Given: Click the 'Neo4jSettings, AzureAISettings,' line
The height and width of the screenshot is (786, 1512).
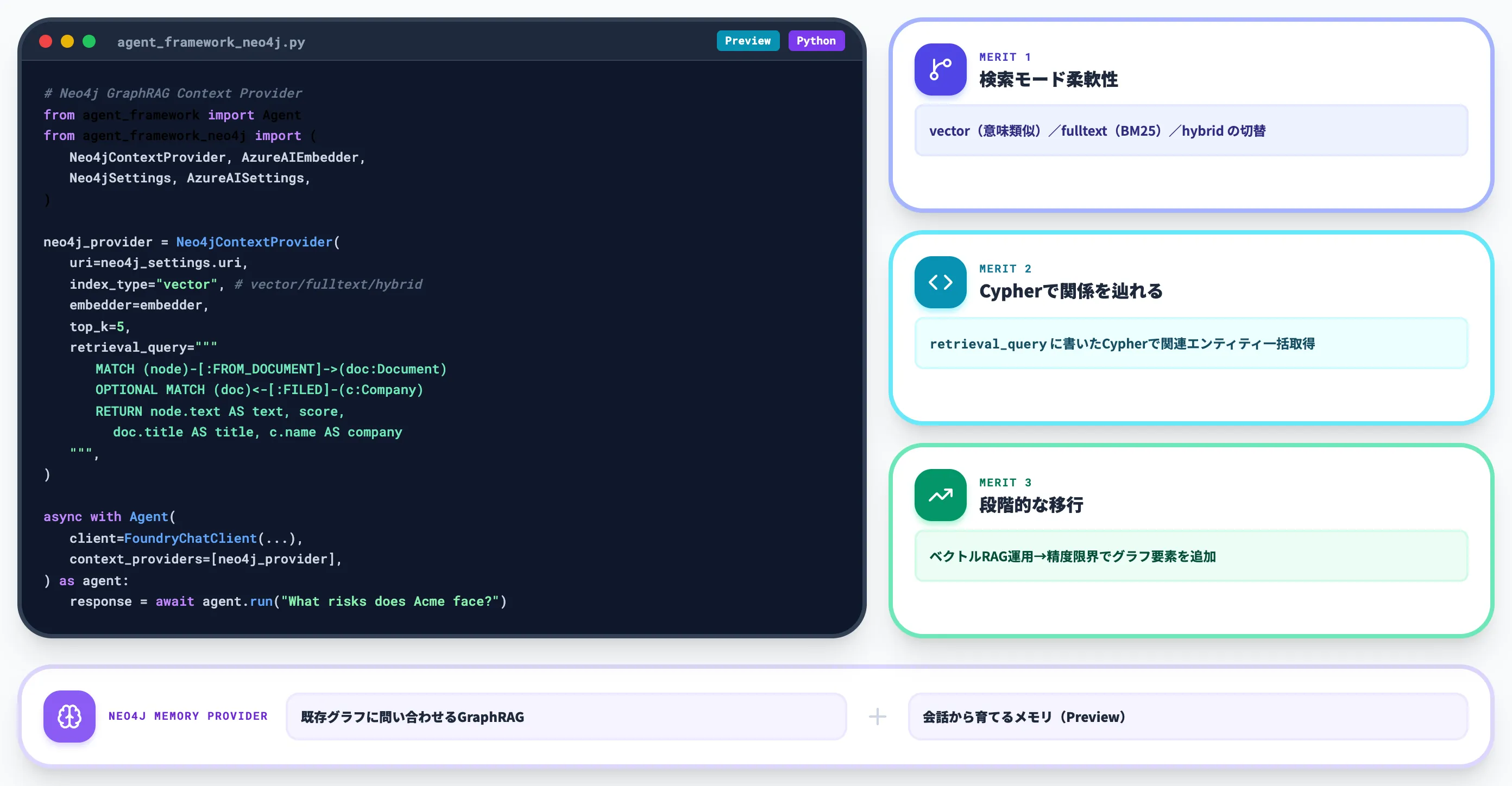Looking at the screenshot, I should [190, 178].
